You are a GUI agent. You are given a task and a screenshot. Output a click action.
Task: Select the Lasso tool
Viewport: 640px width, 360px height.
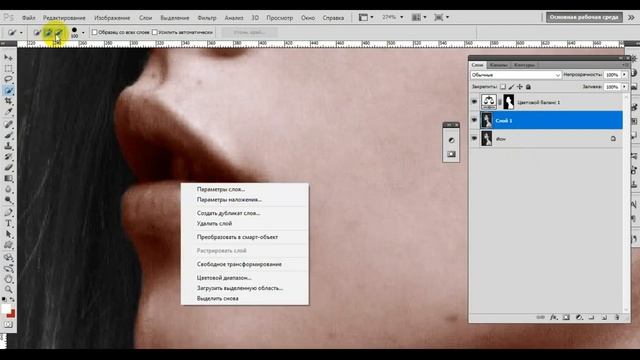pyautogui.click(x=8, y=79)
